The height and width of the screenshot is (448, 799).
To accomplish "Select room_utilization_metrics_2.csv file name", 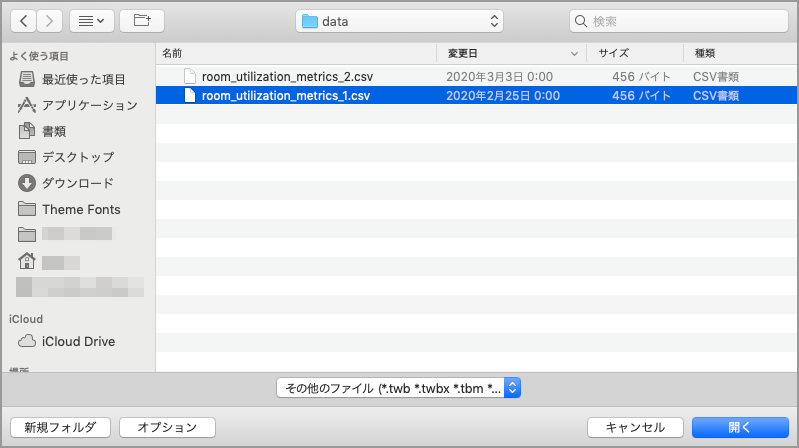I will click(287, 76).
